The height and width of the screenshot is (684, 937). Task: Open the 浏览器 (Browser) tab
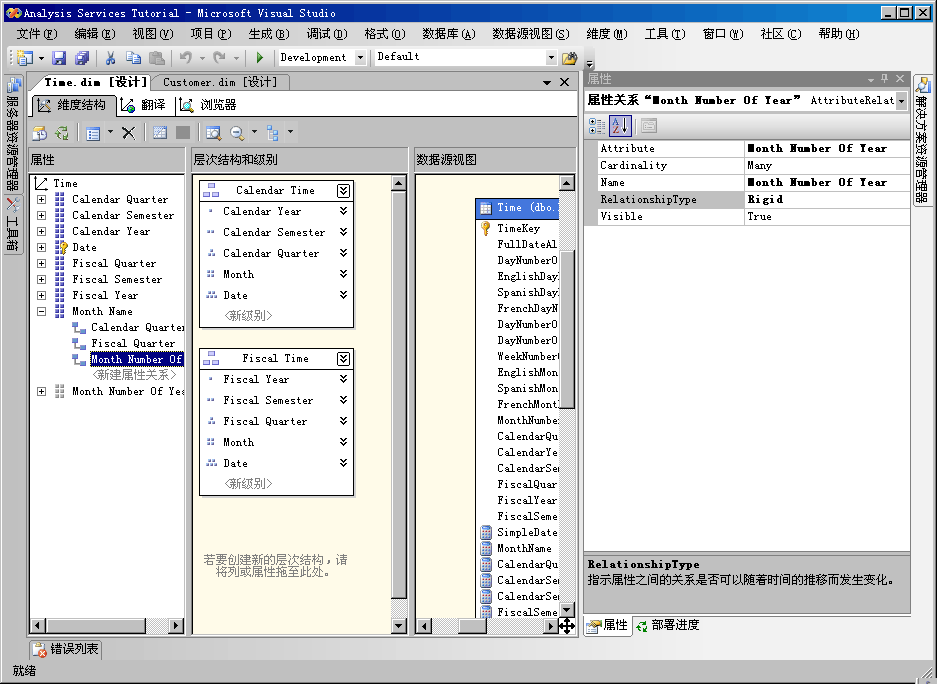(x=209, y=105)
